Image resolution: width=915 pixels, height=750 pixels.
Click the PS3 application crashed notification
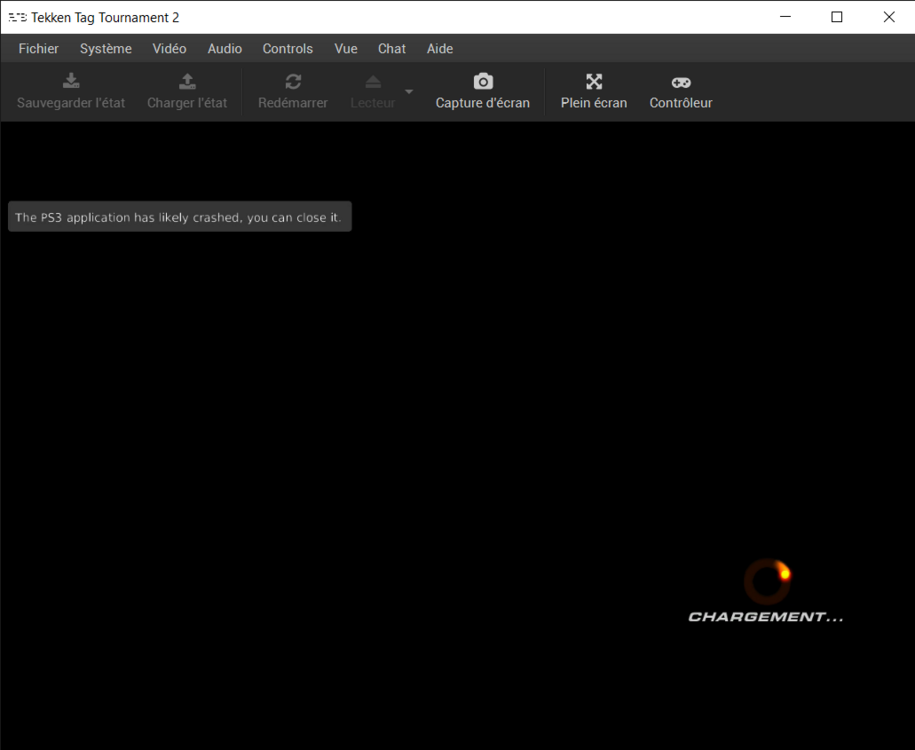coord(179,217)
